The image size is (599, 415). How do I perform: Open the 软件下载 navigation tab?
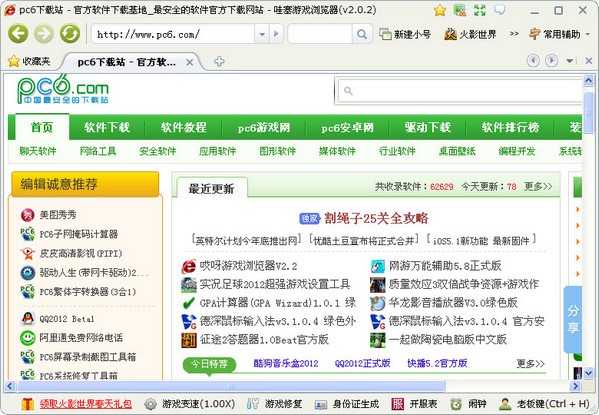pos(107,127)
